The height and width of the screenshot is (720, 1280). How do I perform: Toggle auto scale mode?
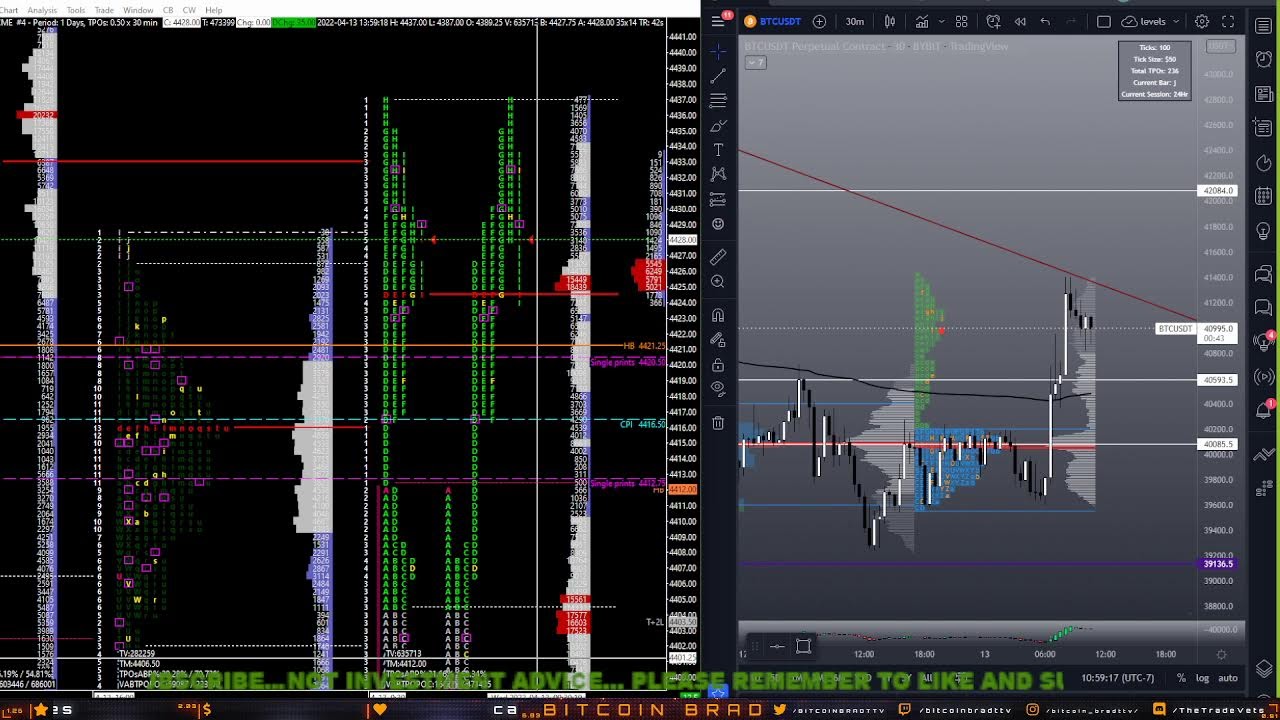[x=1228, y=678]
